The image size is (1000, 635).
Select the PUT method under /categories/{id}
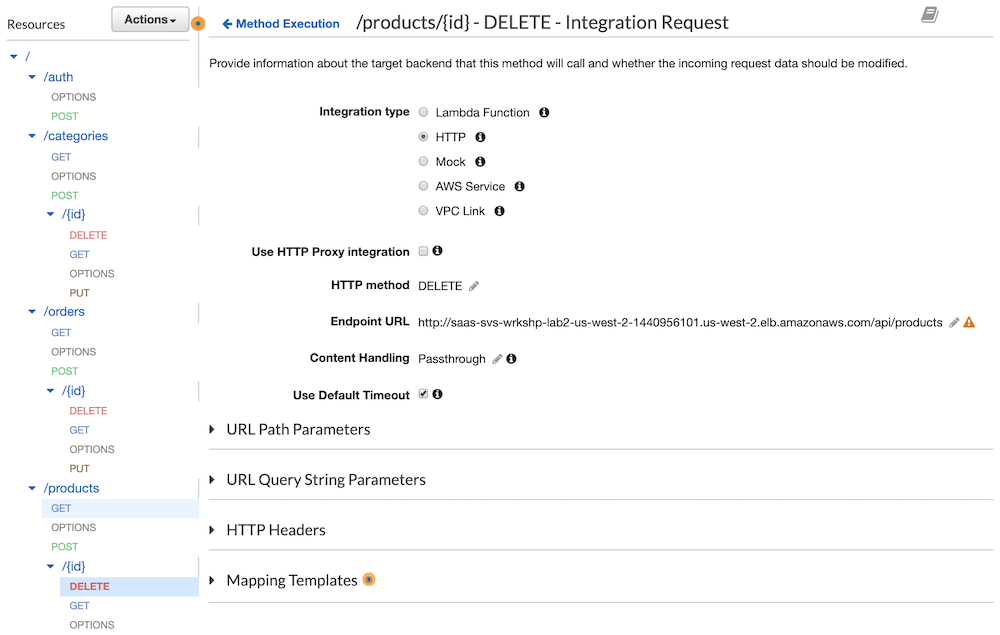79,293
